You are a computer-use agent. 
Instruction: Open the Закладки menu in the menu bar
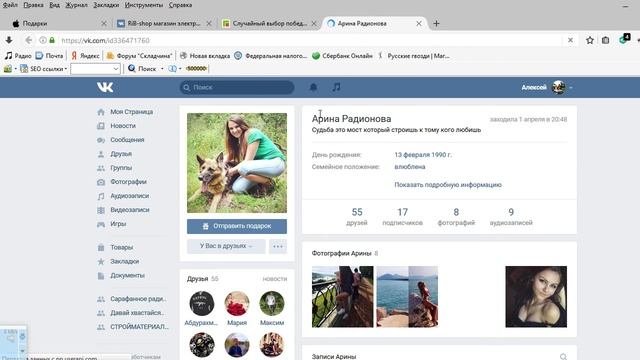(x=106, y=5)
